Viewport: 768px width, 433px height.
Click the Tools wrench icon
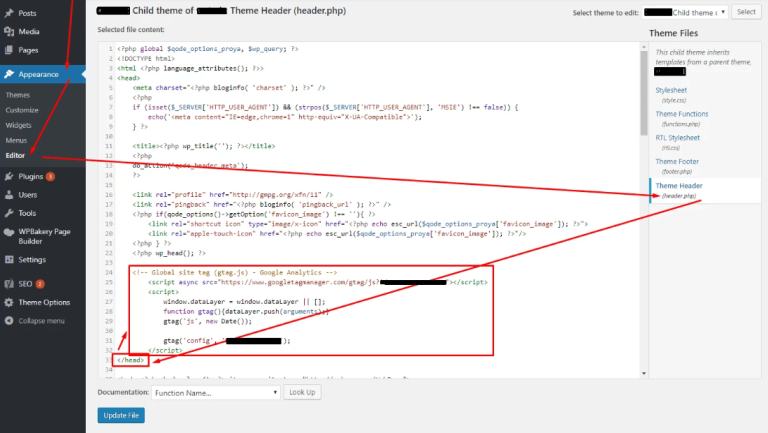point(9,213)
